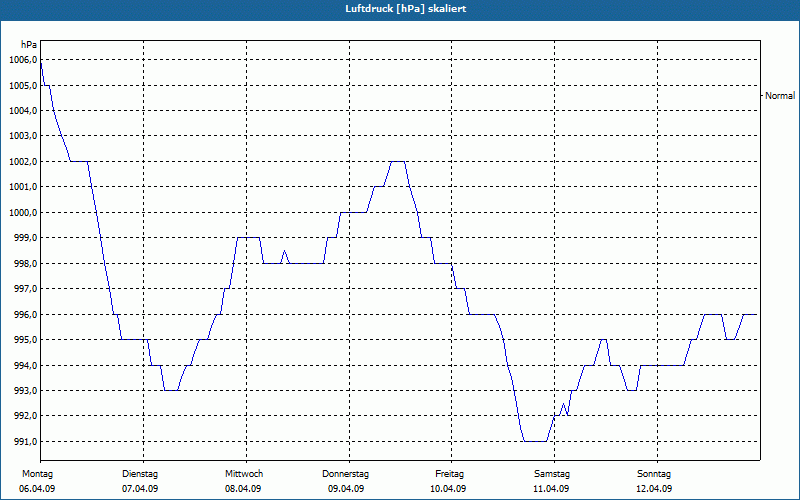Click the 1000,0 axis value
The width and height of the screenshot is (800, 500).
click(x=23, y=213)
